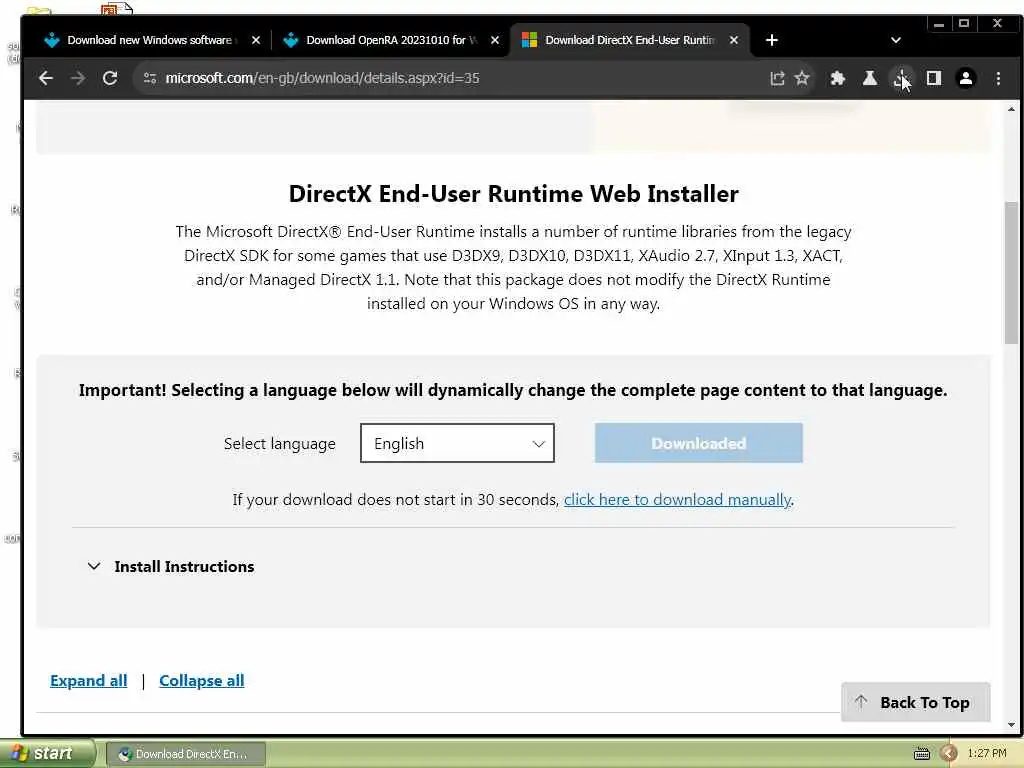This screenshot has height=768, width=1024.
Task: Click the scrollbar down arrow
Action: (1011, 724)
